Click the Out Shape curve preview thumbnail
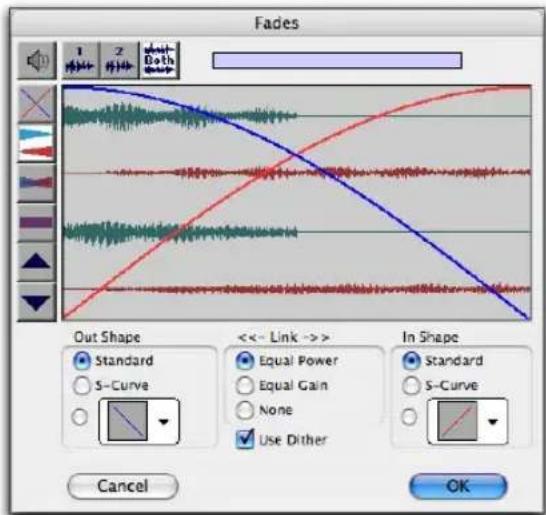Viewport: 546px width, 515px height. (x=127, y=421)
